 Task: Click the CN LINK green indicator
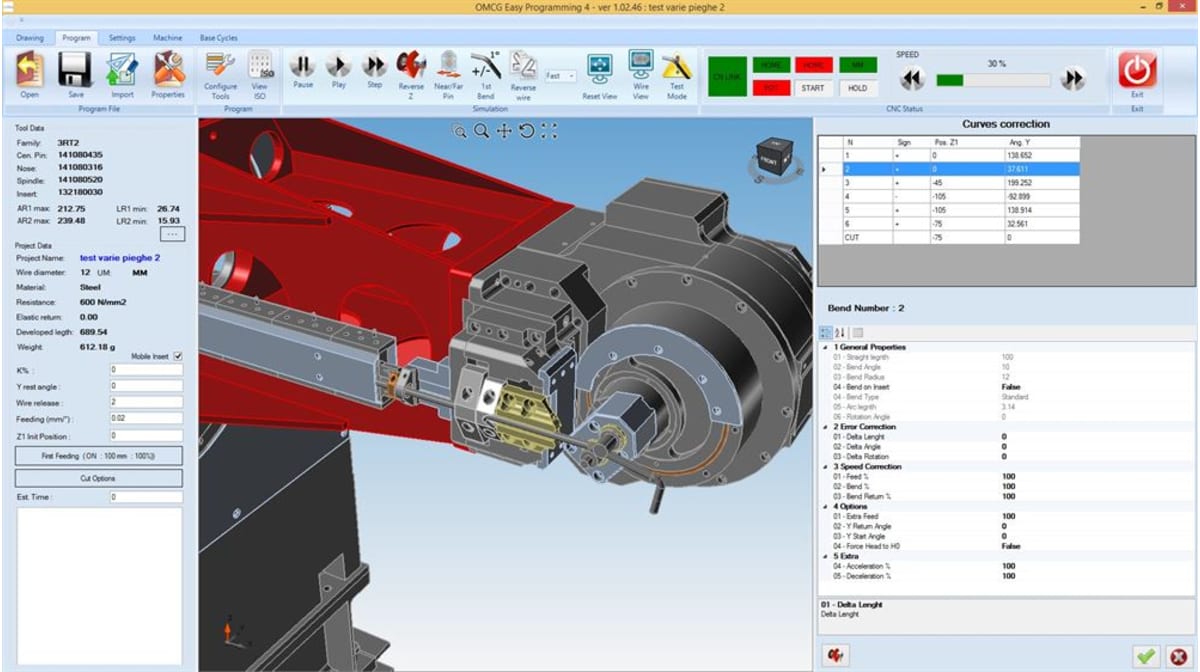726,76
